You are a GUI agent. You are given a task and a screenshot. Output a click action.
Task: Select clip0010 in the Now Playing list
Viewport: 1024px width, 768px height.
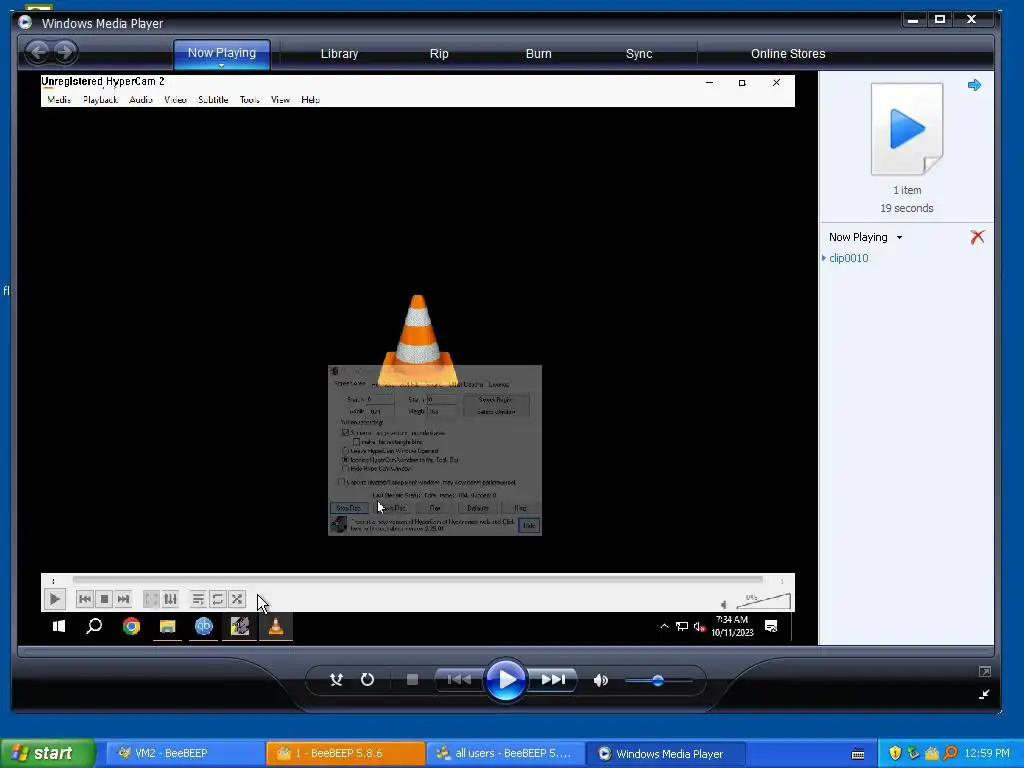(x=848, y=258)
